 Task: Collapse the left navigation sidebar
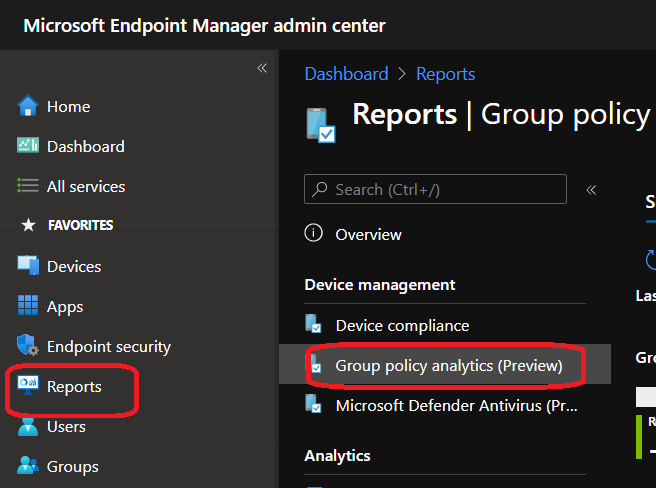[262, 68]
